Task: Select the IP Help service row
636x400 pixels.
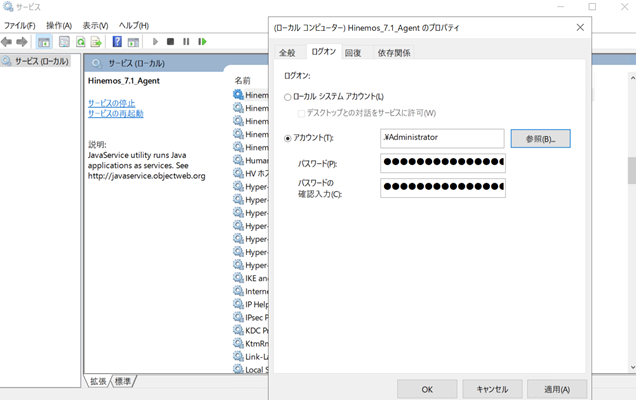Action: click(x=250, y=304)
